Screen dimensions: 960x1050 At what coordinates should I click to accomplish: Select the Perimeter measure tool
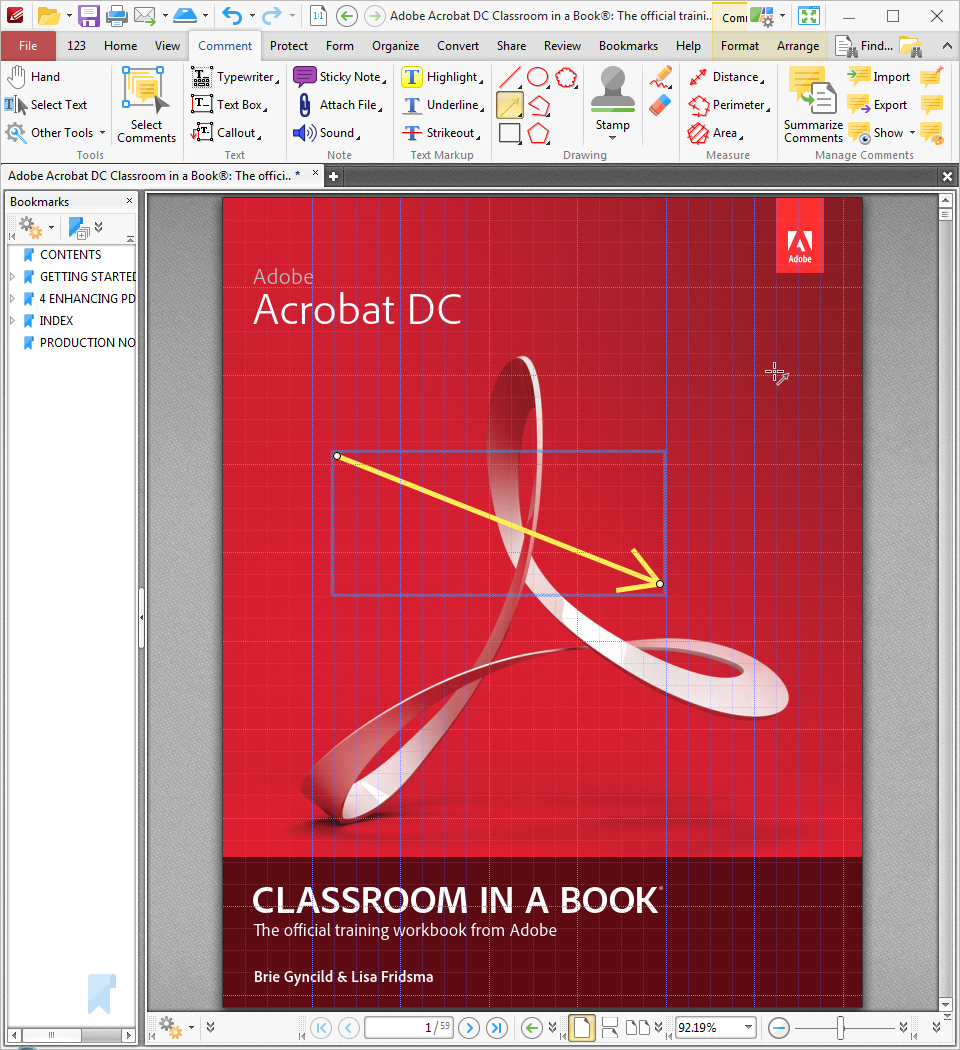point(729,105)
